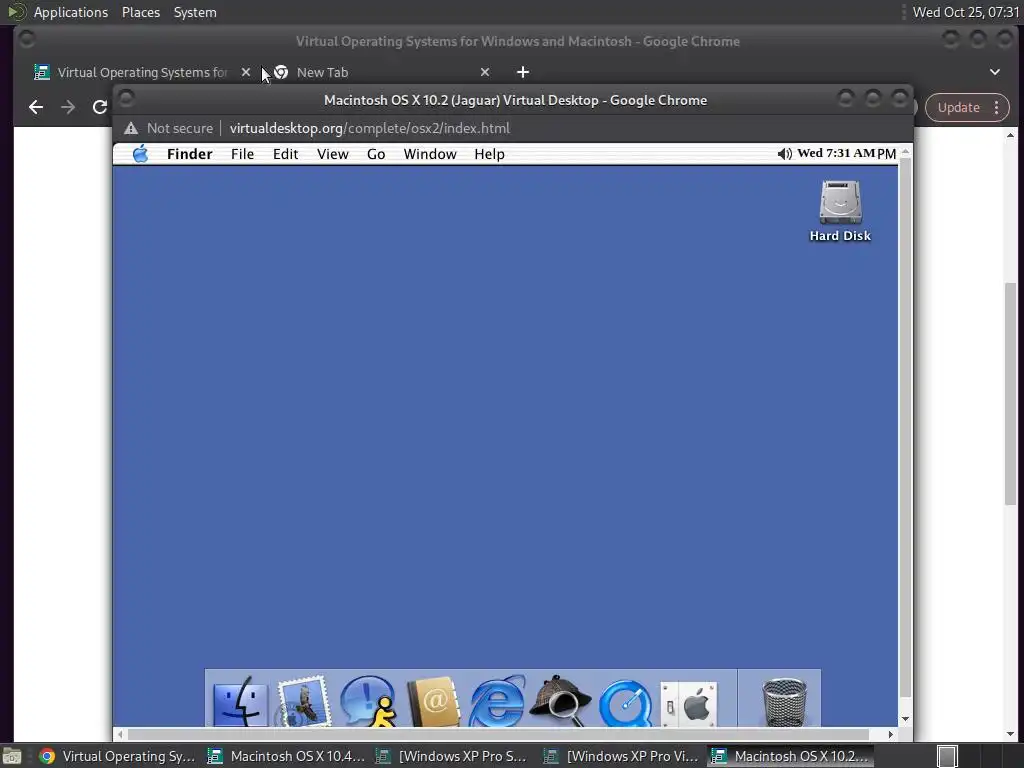Open the Help menu in Finder

point(489,154)
